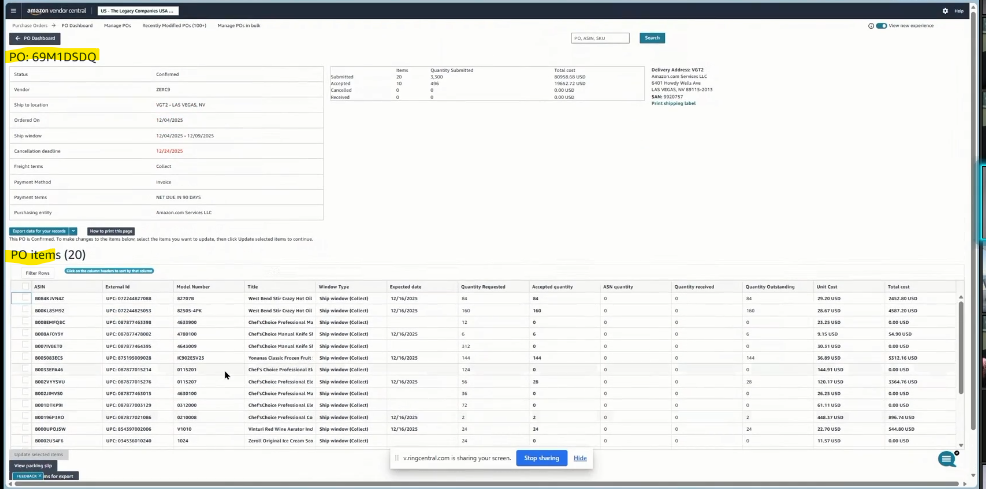Open the hamburger navigation menu
Image resolution: width=986 pixels, height=489 pixels.
coord(14,11)
